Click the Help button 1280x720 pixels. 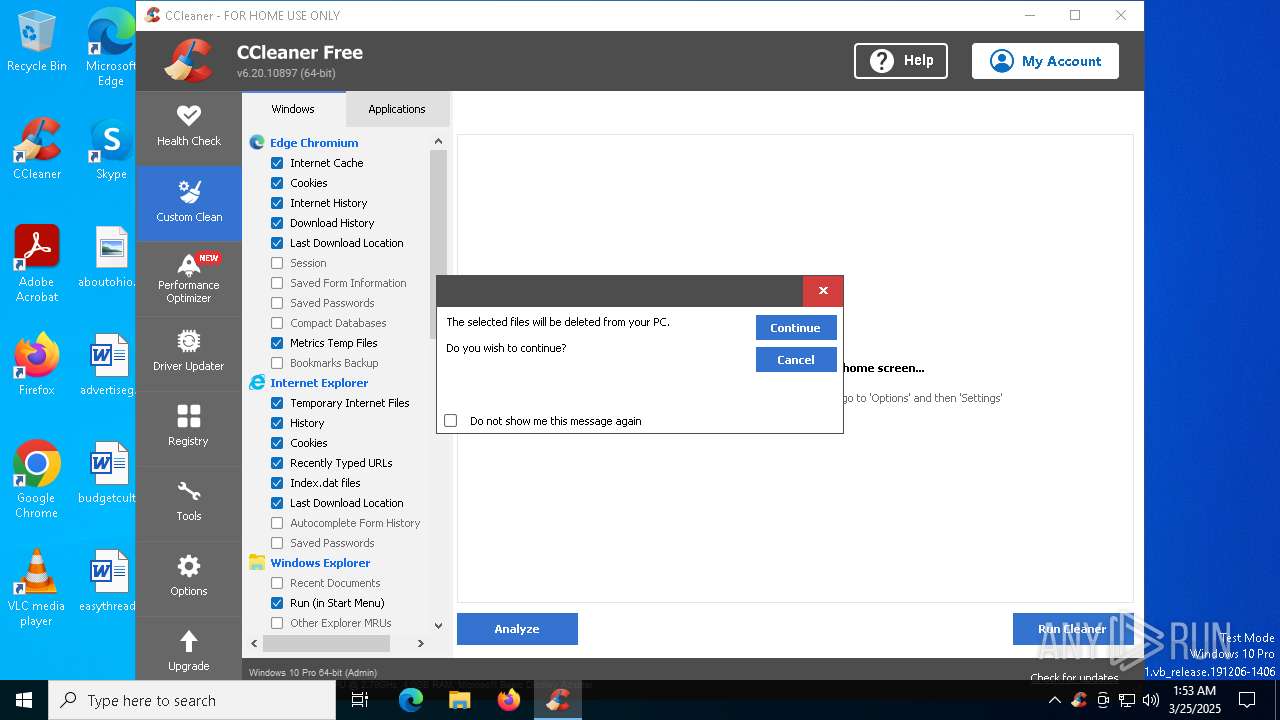901,61
